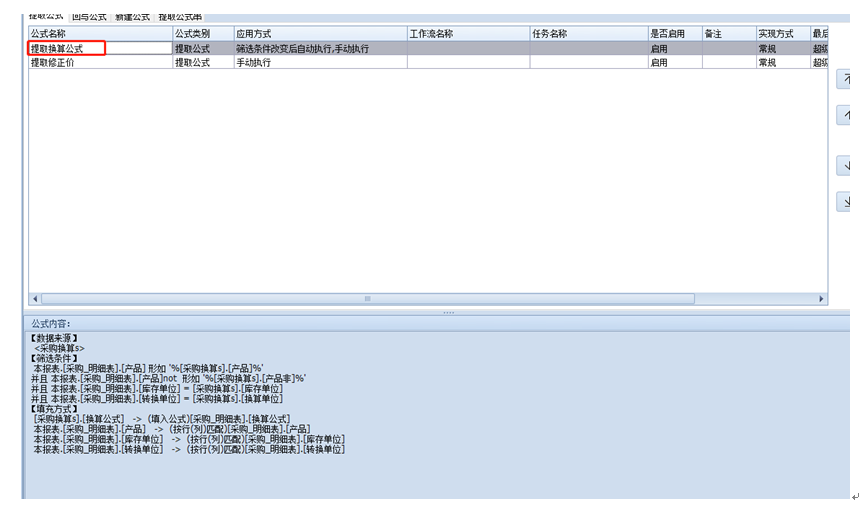Click the move-to-bottom arrow button
Screen dimensions: 860x507
click(x=846, y=202)
